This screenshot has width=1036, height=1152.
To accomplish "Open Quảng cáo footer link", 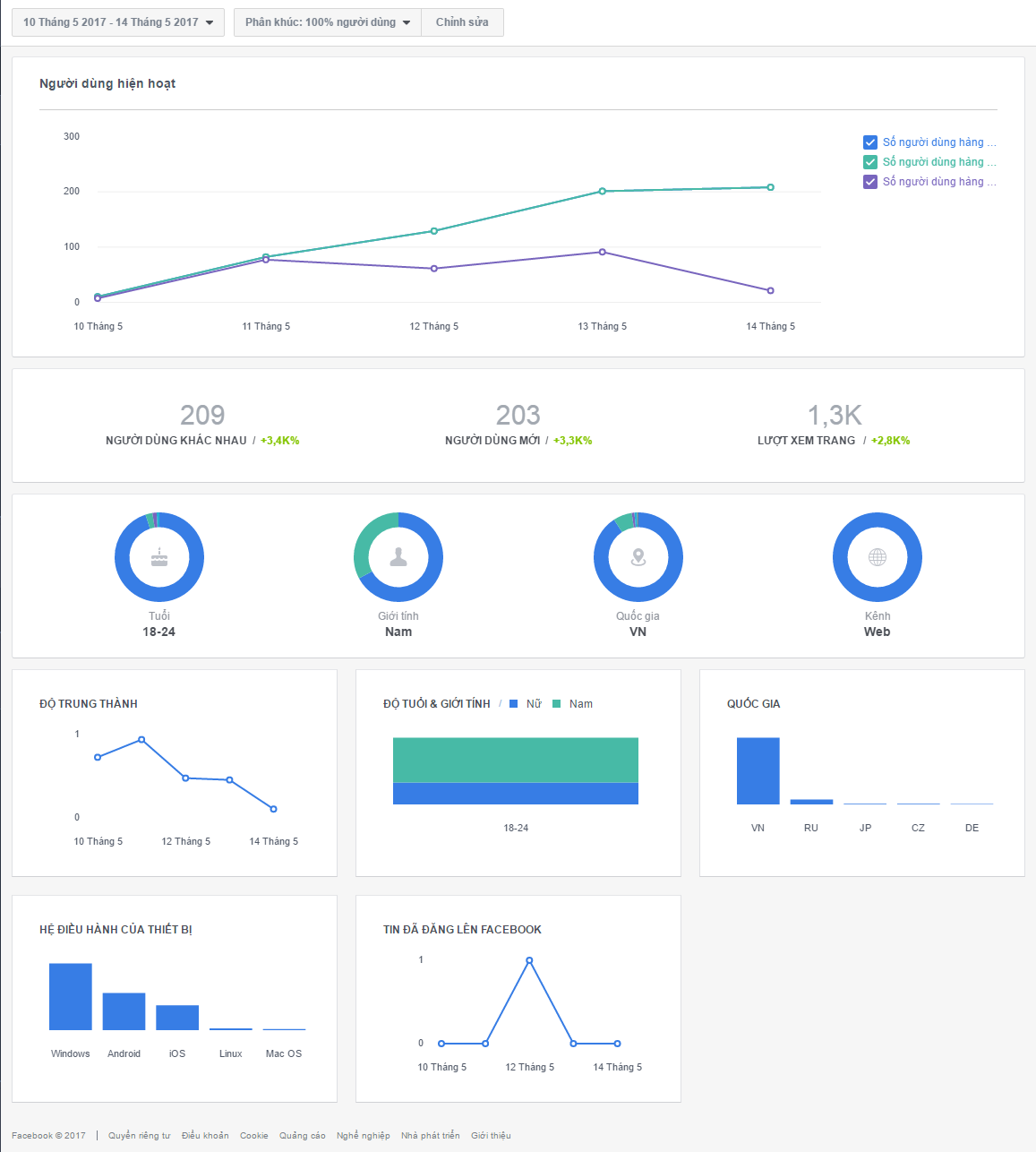I will [303, 1136].
